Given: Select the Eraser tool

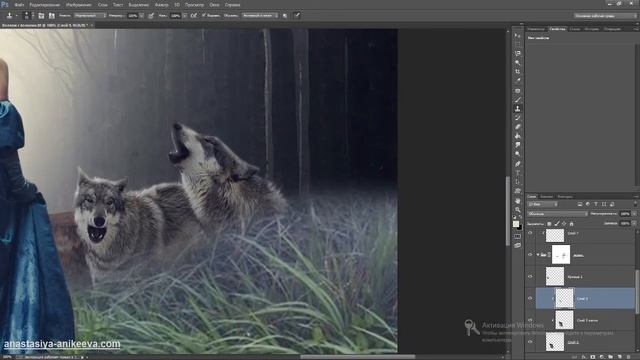Looking at the screenshot, I should [518, 127].
